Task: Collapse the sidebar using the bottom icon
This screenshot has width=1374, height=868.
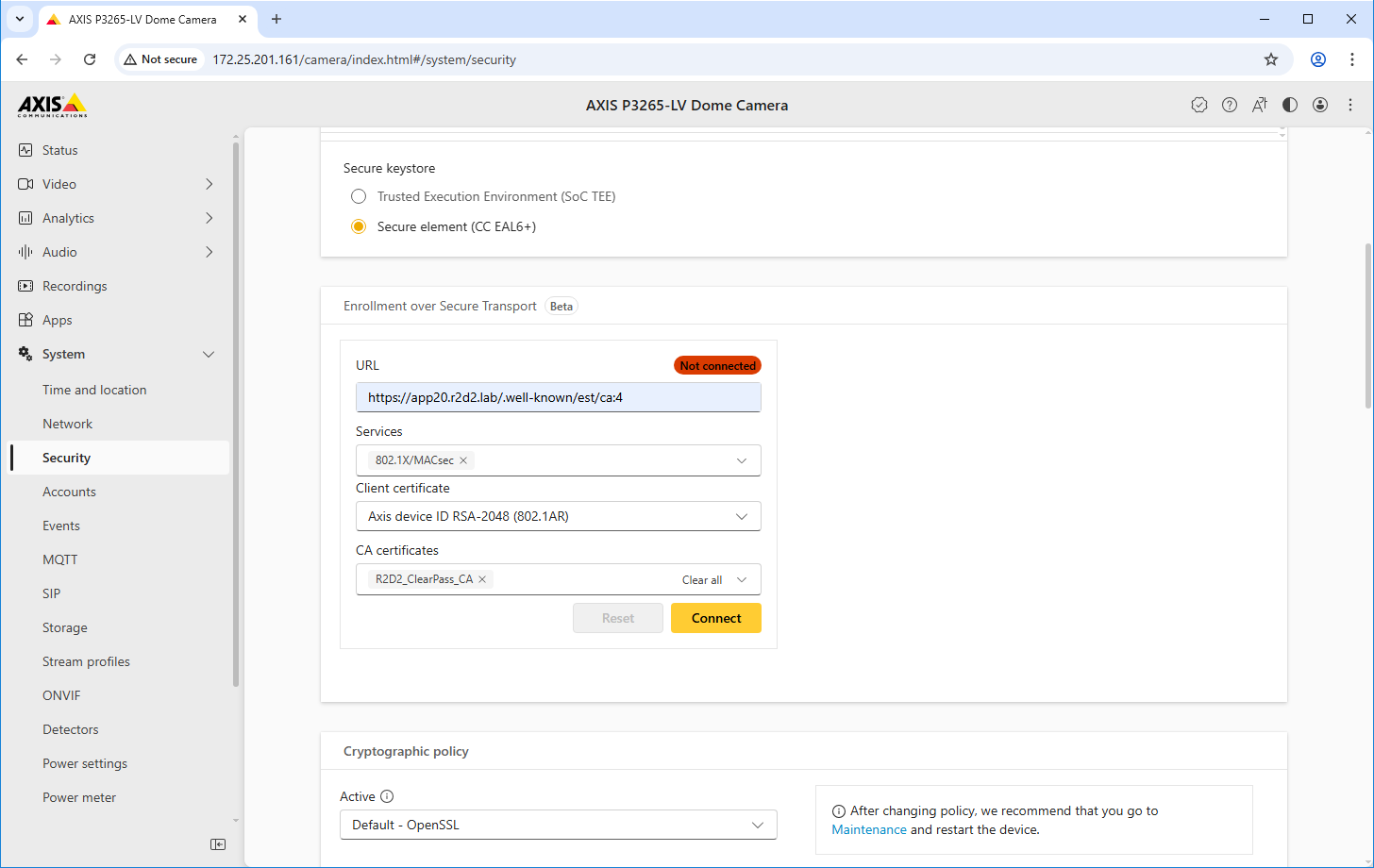Action: [x=218, y=844]
